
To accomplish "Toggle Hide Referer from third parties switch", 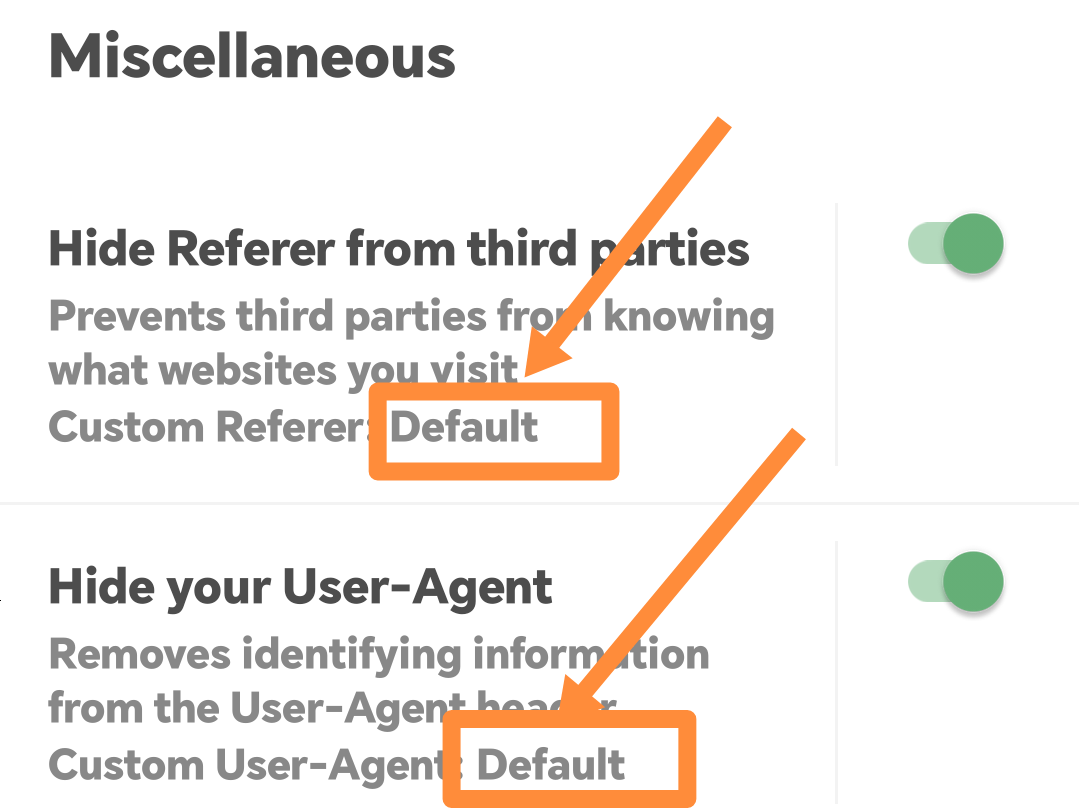I will 955,243.
